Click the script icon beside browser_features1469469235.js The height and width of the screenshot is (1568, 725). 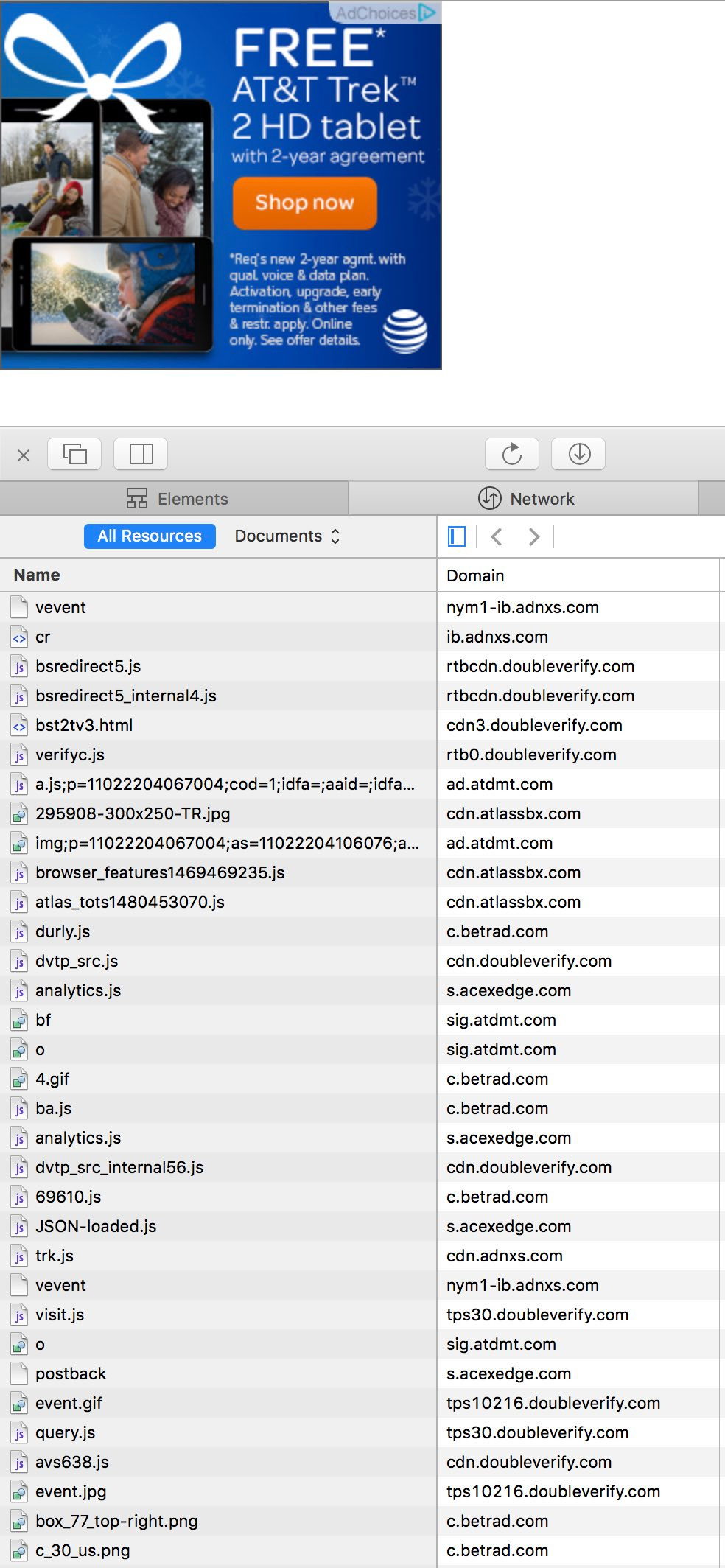pyautogui.click(x=20, y=873)
